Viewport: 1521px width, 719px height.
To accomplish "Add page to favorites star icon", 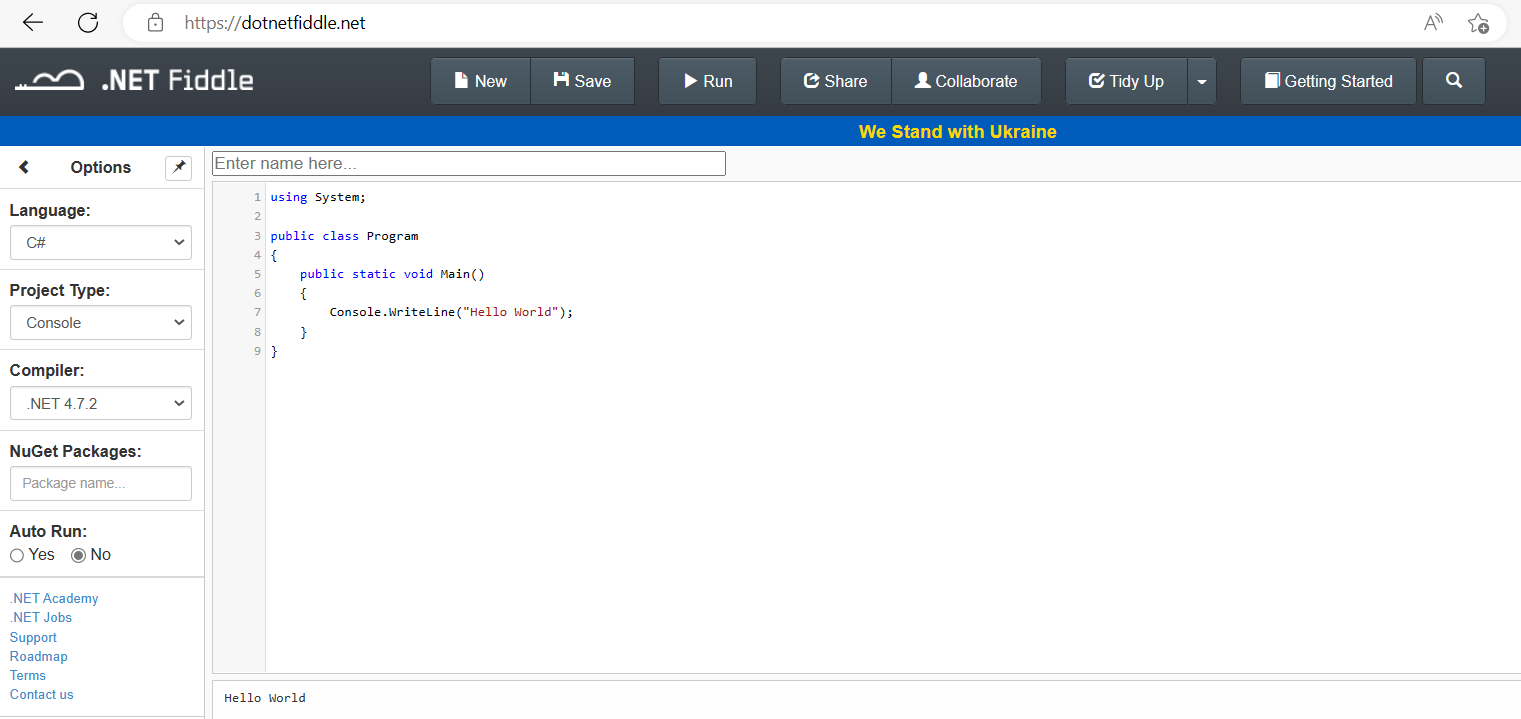I will coord(1478,23).
